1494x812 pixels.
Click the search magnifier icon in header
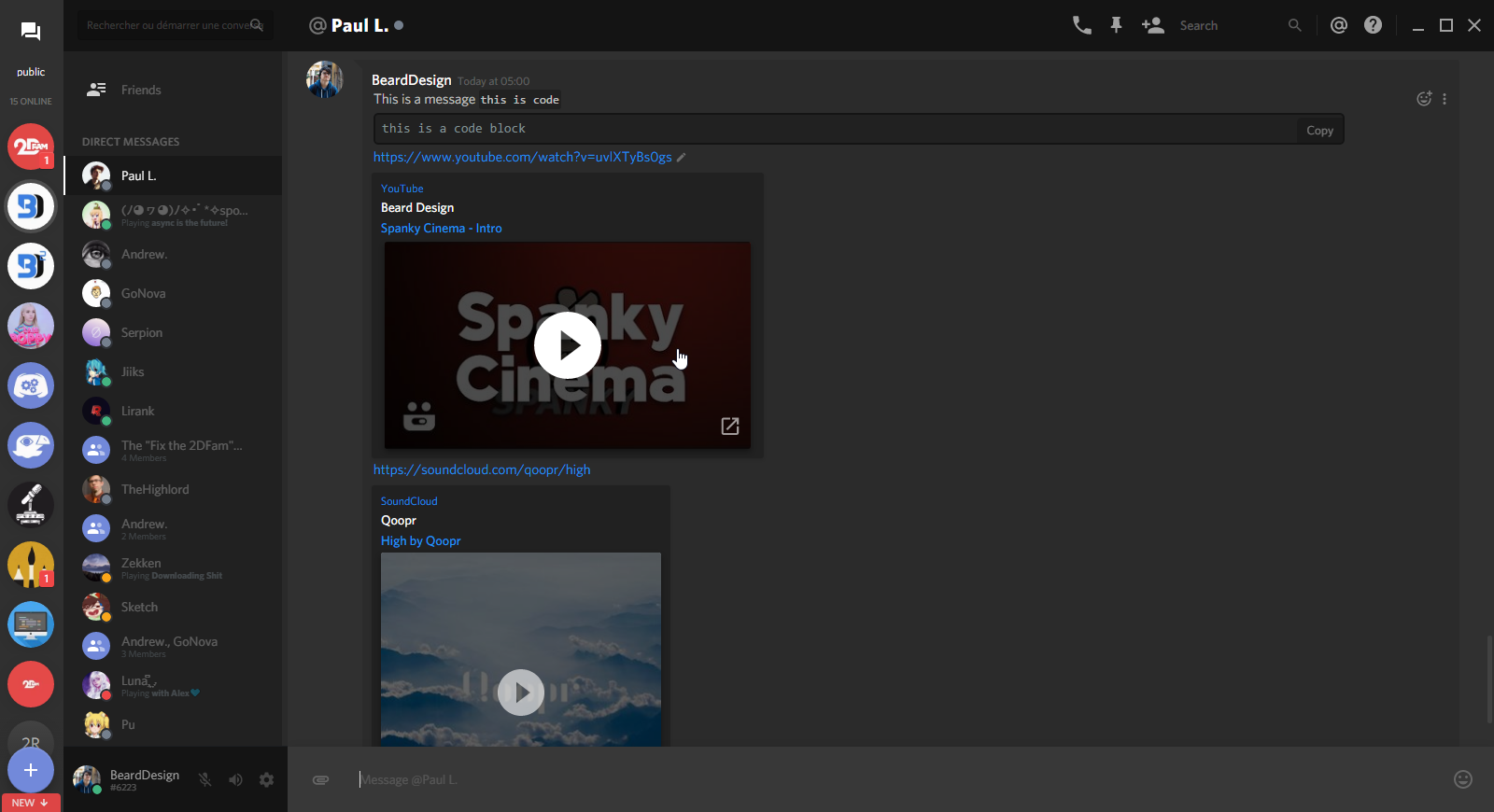[x=1294, y=25]
